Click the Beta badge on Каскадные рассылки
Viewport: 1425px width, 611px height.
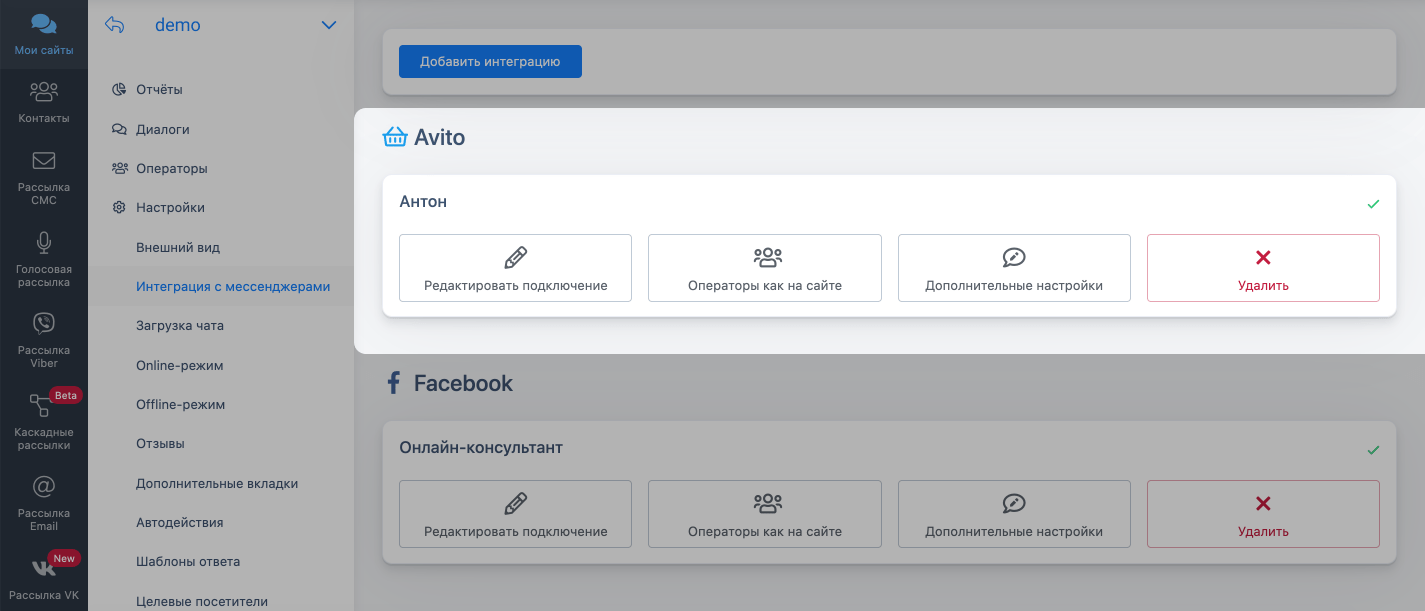(x=65, y=395)
